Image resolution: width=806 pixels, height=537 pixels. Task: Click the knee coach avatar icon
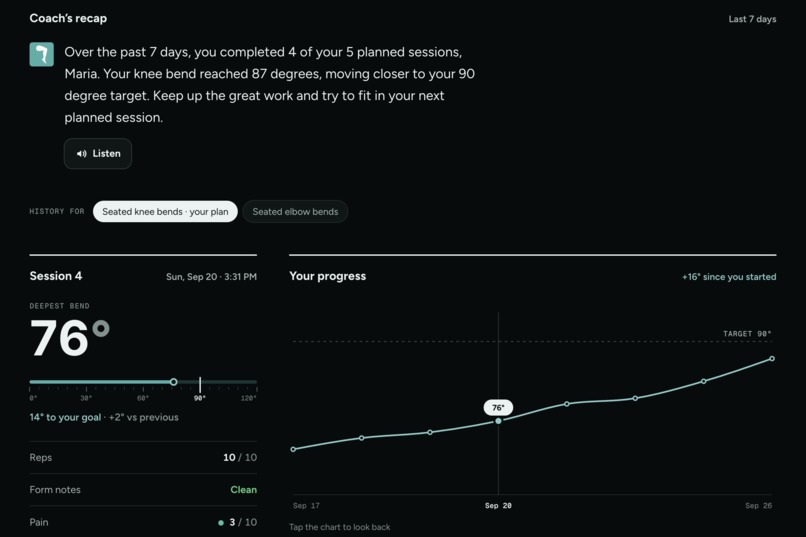[42, 54]
